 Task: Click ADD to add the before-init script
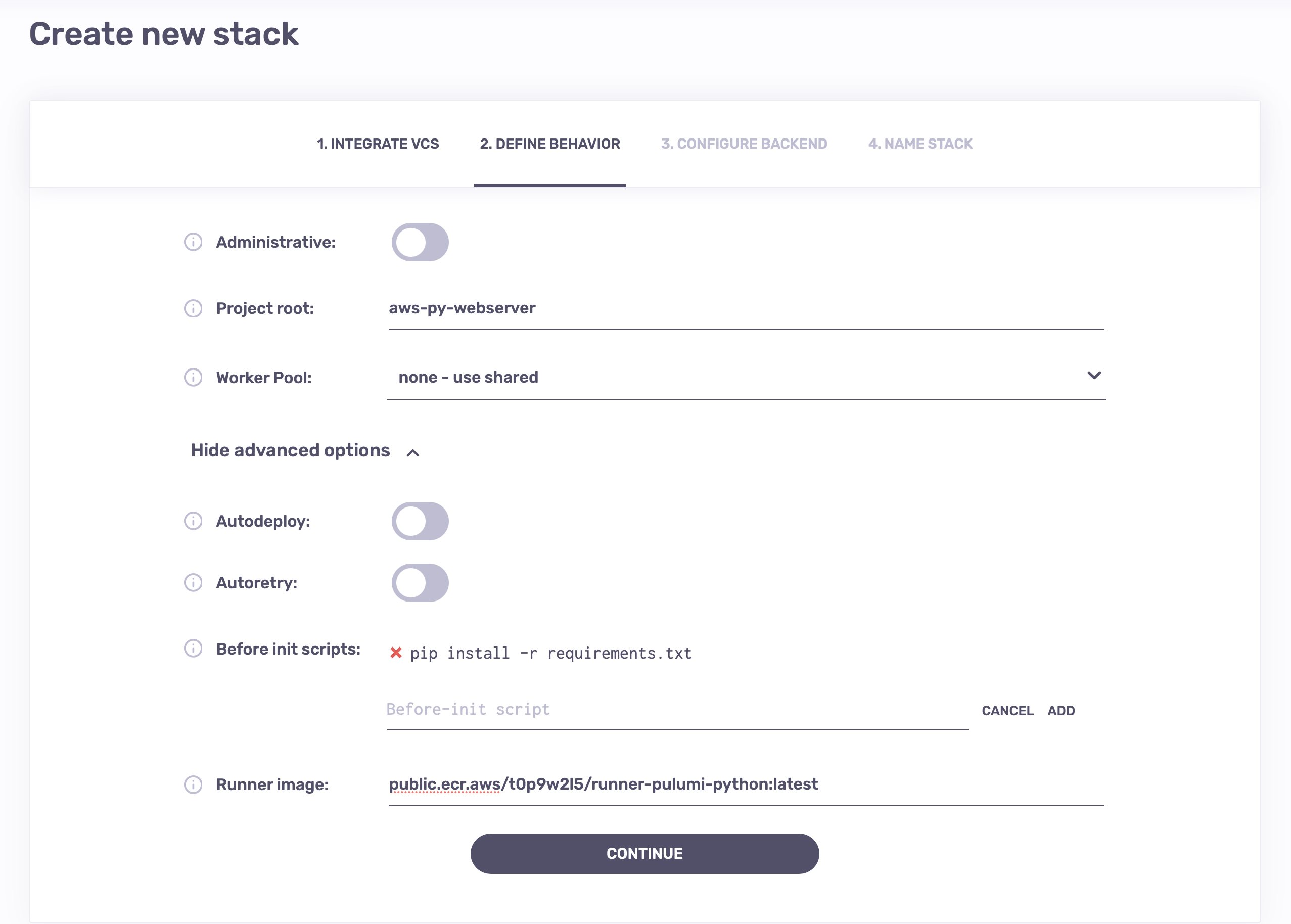1061,711
